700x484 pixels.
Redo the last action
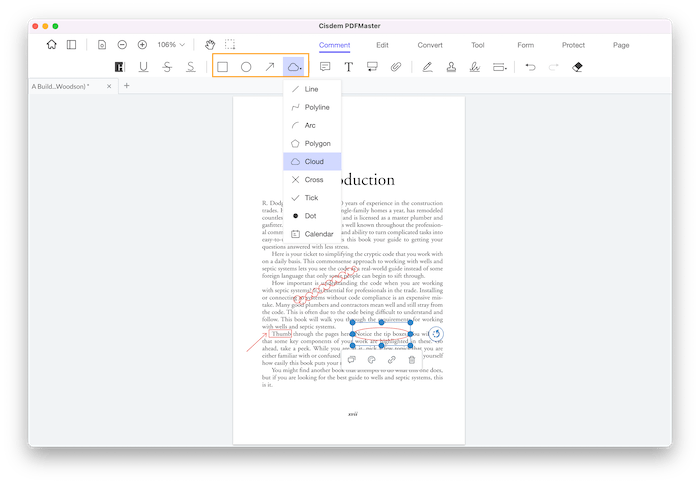[554, 67]
